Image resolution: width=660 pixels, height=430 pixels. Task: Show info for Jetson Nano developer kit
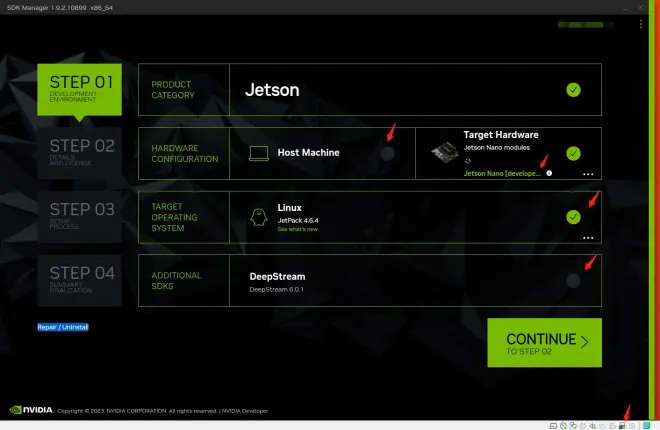[x=549, y=173]
